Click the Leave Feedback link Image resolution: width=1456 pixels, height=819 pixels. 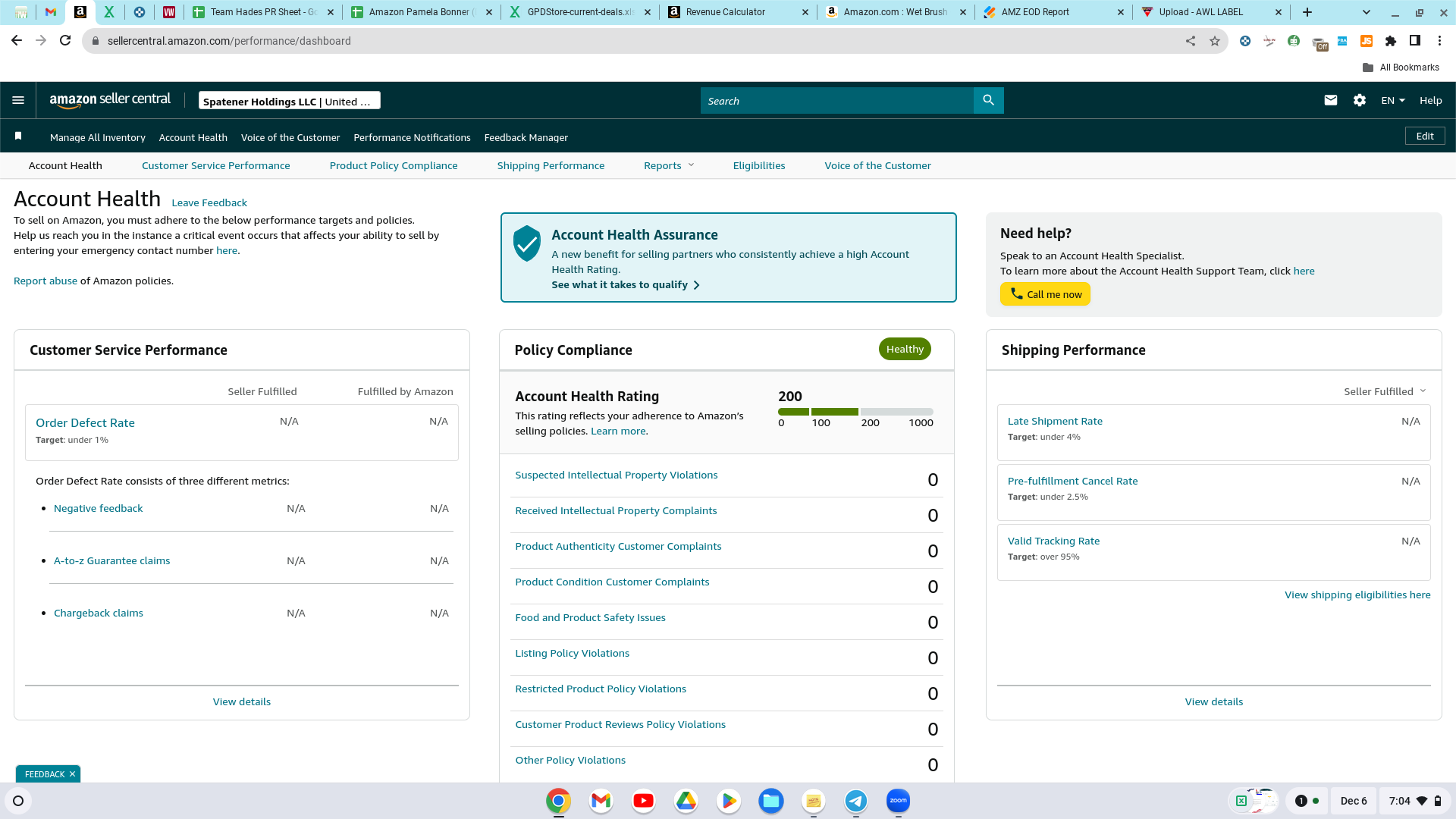209,202
